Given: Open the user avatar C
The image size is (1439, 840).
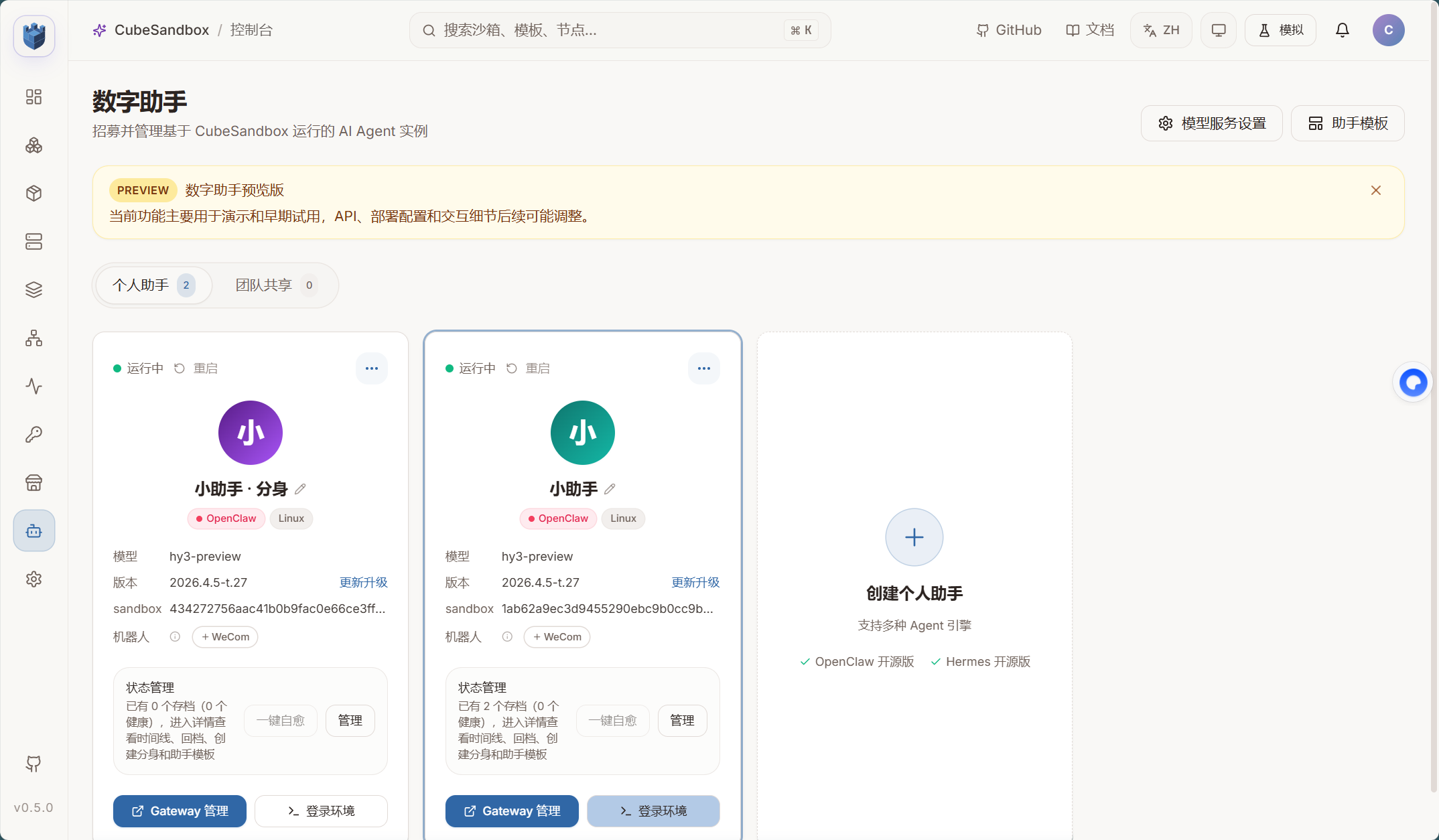Looking at the screenshot, I should tap(1389, 30).
